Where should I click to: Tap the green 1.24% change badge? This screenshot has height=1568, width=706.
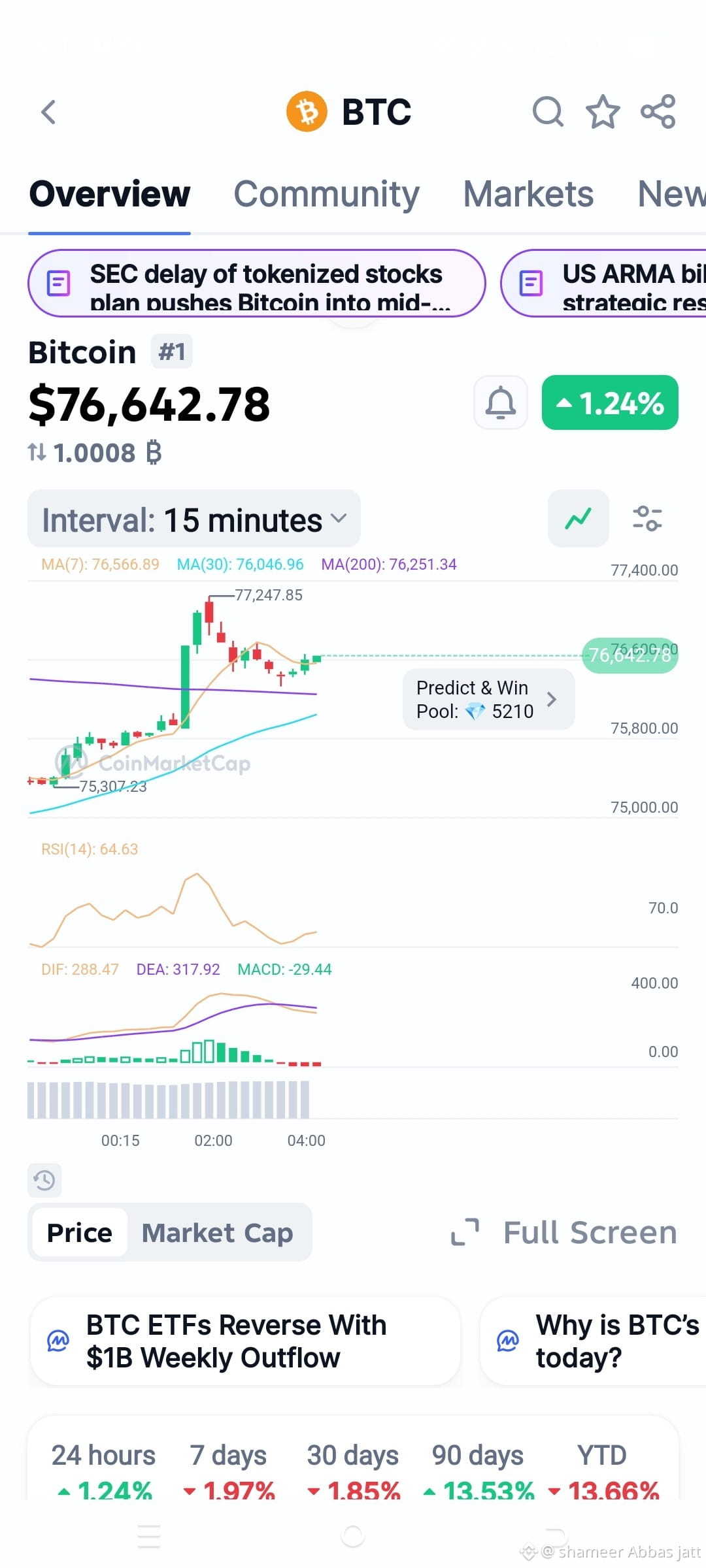click(x=610, y=402)
